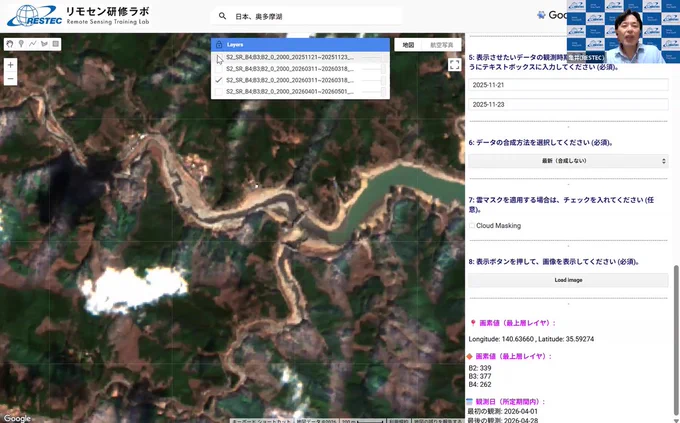
Task: Click the Google logo on the map
Action: (x=18, y=418)
